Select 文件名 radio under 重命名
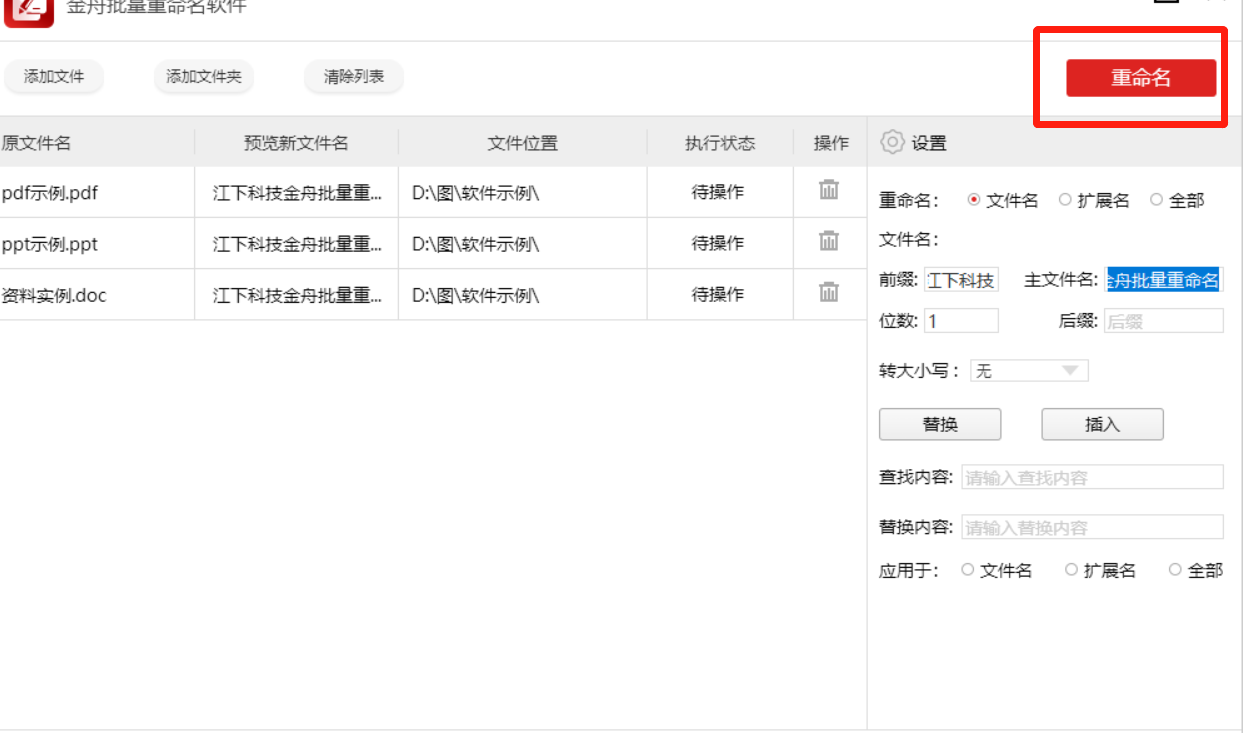The height and width of the screenshot is (733, 1243). tap(974, 200)
